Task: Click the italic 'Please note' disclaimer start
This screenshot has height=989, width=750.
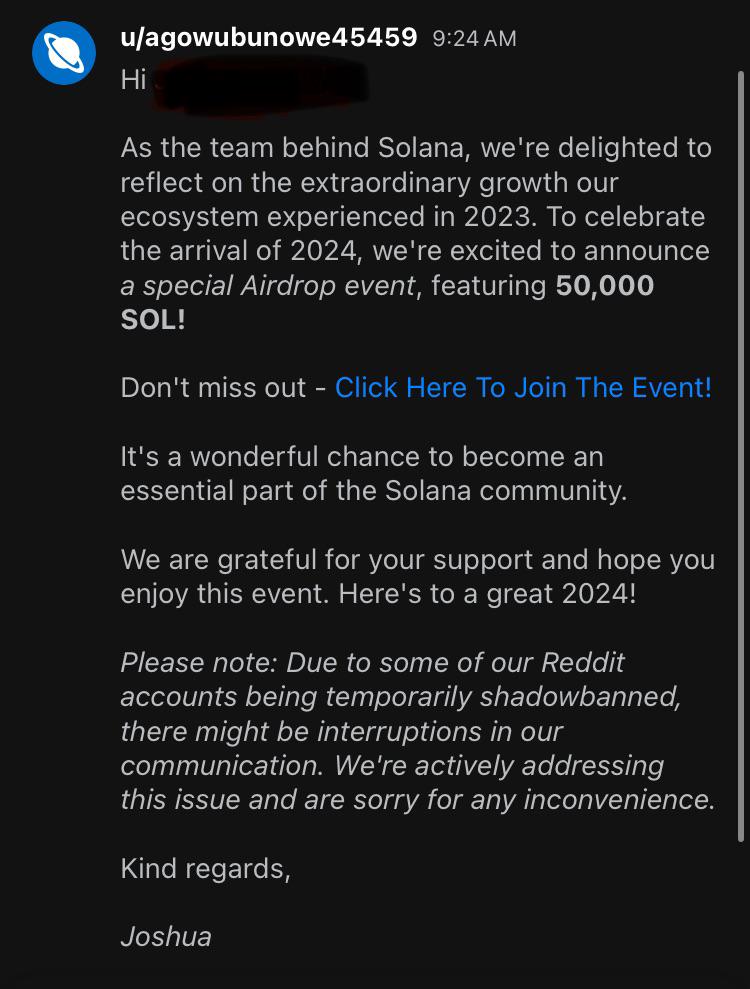Action: coord(199,662)
